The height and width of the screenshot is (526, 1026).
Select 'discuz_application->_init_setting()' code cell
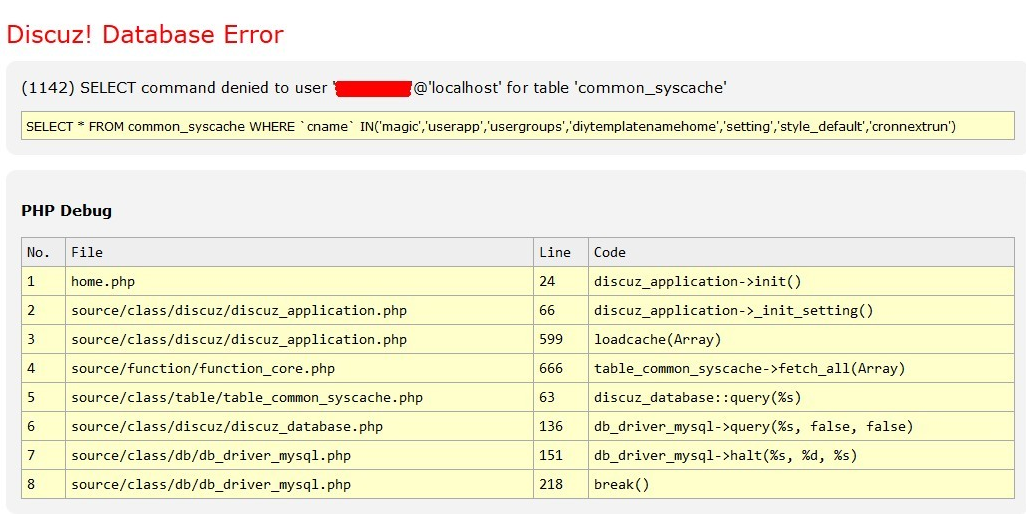(801, 310)
